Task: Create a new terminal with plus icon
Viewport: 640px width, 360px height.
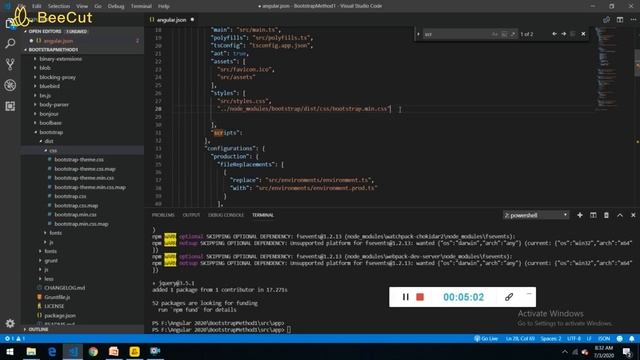Action: 580,215
